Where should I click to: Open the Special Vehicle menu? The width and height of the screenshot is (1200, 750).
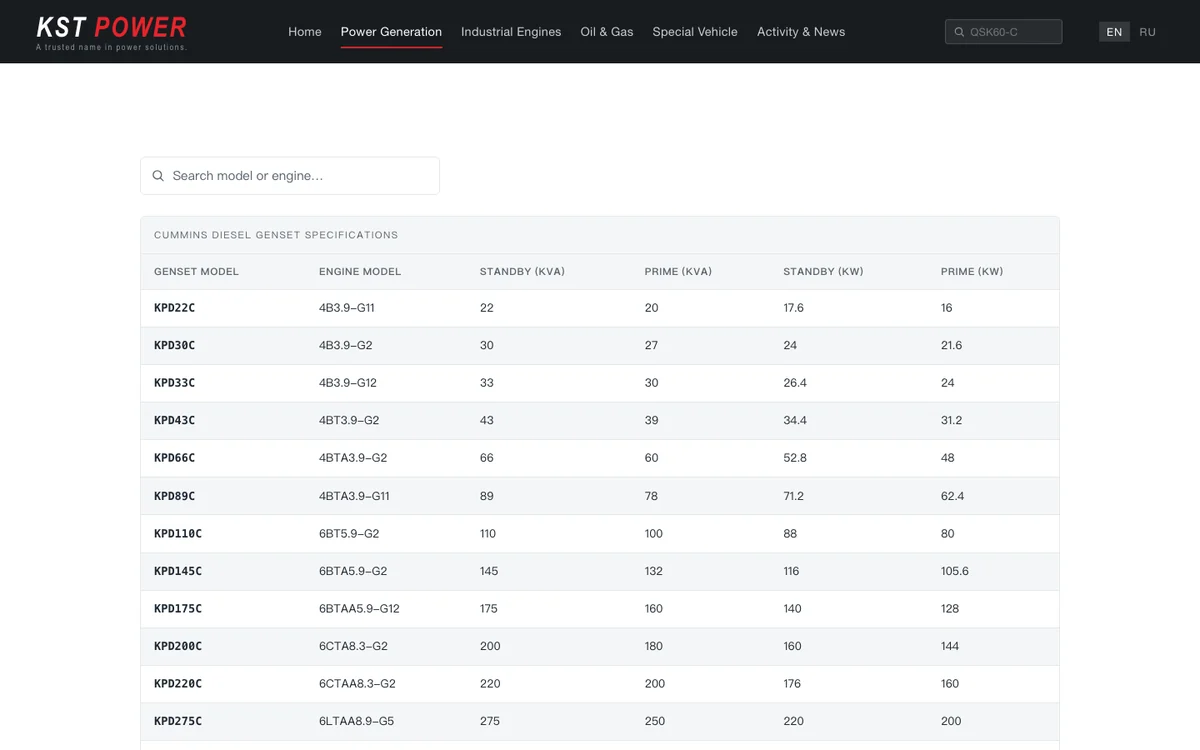pyautogui.click(x=695, y=32)
